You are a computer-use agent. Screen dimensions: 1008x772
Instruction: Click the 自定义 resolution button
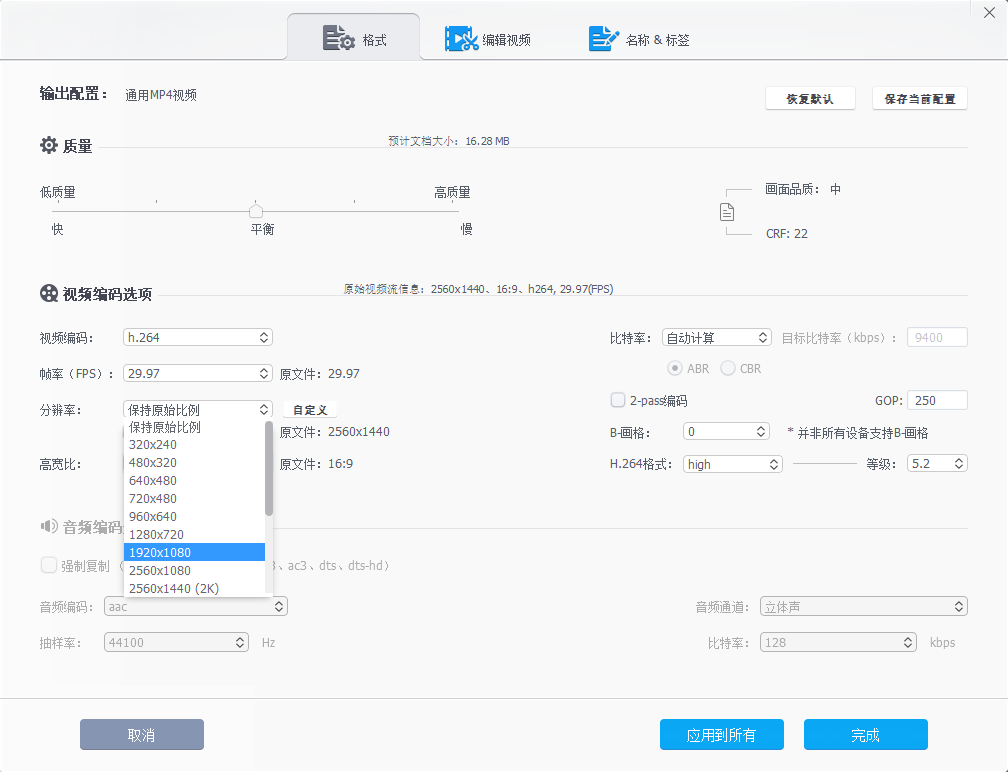pos(310,409)
